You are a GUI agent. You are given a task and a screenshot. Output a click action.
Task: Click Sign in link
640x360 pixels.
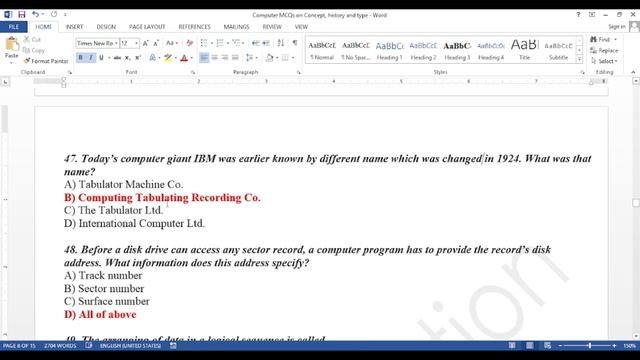click(616, 27)
